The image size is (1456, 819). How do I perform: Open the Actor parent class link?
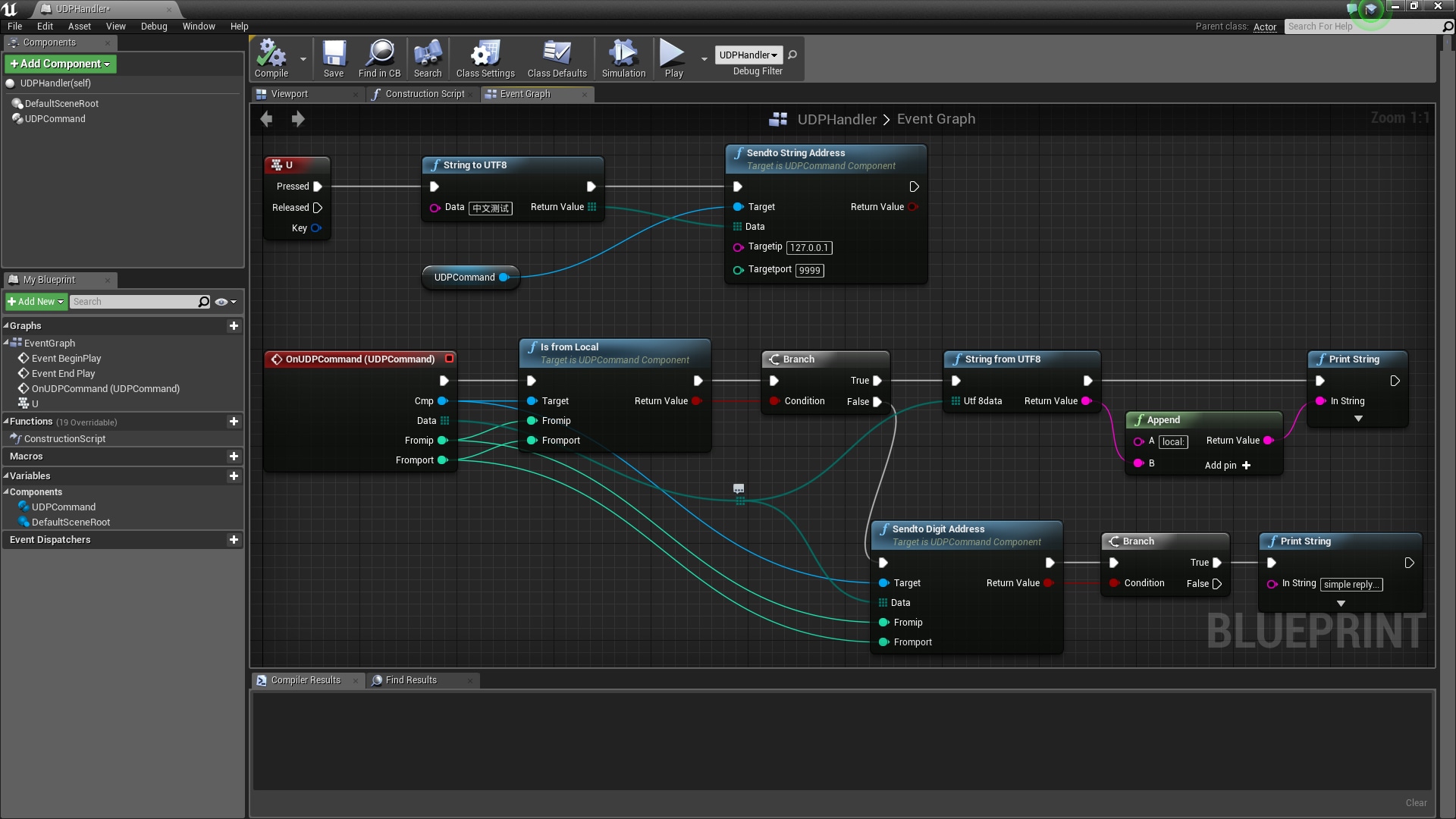[x=1264, y=27]
